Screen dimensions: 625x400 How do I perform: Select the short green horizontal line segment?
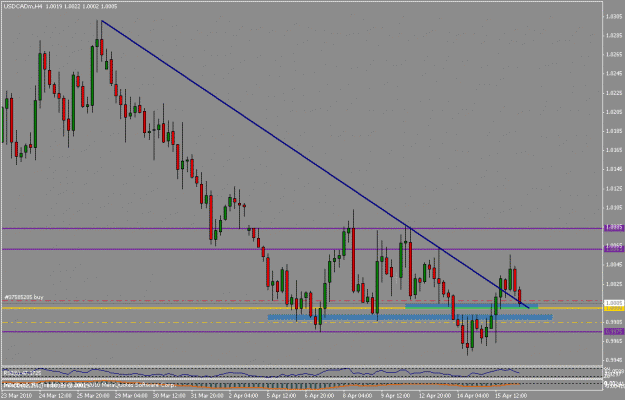[471, 308]
